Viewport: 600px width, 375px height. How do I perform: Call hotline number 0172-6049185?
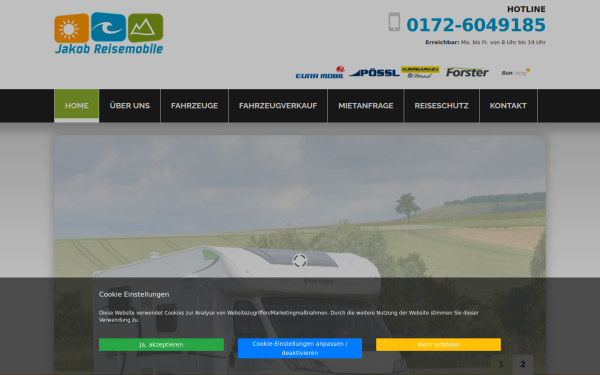[476, 25]
